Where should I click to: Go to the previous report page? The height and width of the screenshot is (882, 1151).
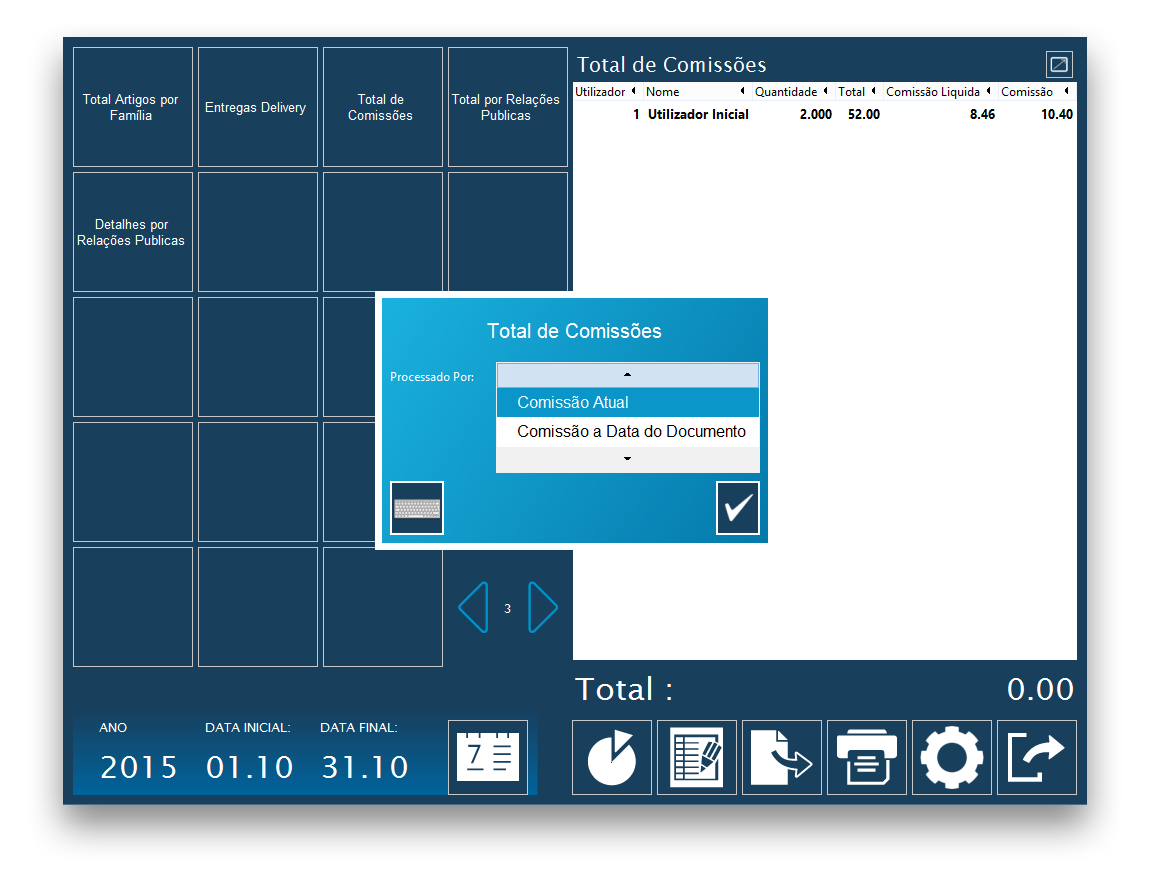[473, 607]
